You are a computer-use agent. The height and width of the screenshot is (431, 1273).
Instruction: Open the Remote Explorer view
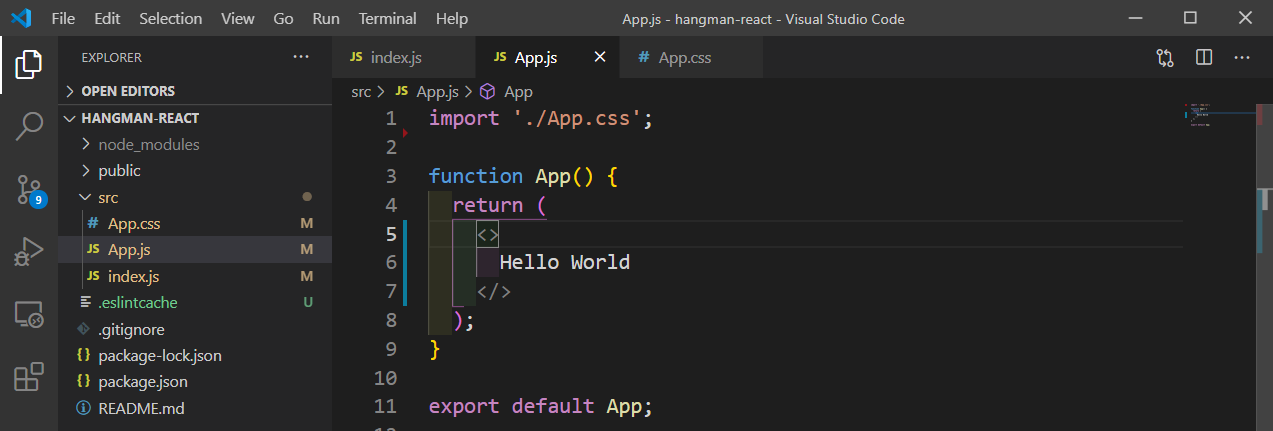(x=29, y=315)
